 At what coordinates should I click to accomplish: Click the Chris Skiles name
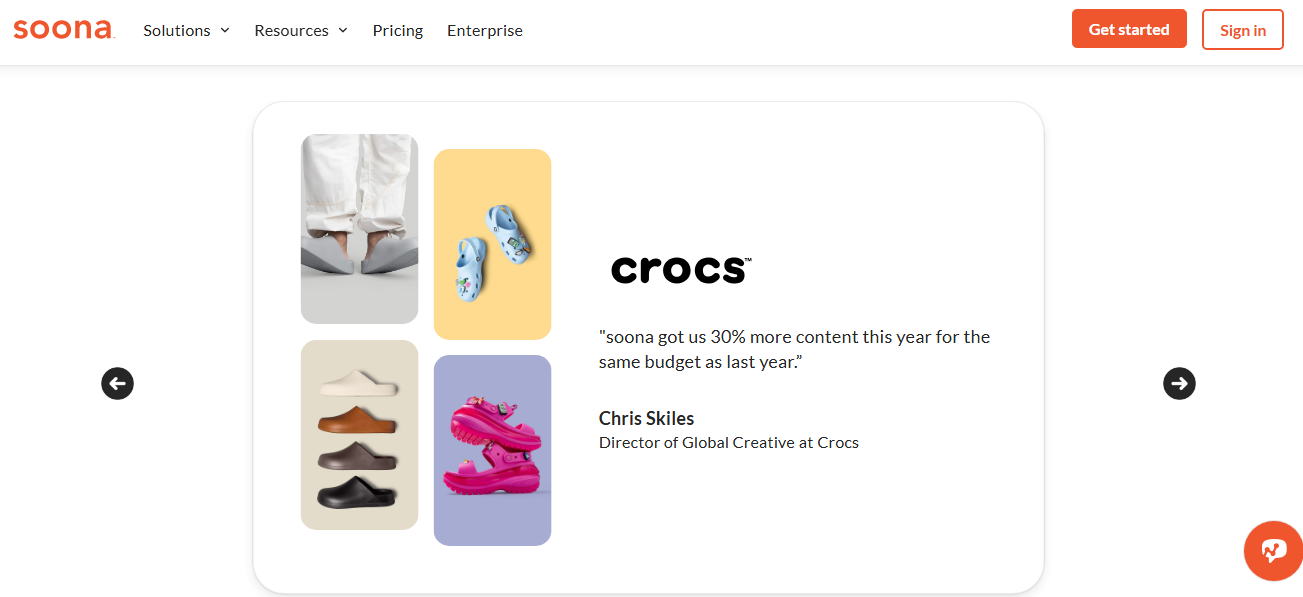pyautogui.click(x=646, y=418)
